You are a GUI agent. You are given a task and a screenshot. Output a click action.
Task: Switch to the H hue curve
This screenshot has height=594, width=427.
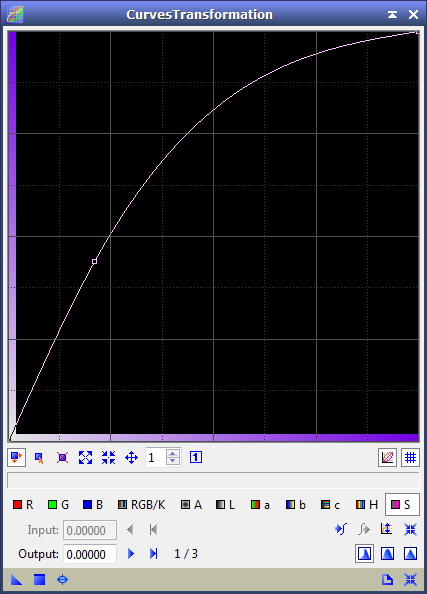(x=367, y=505)
